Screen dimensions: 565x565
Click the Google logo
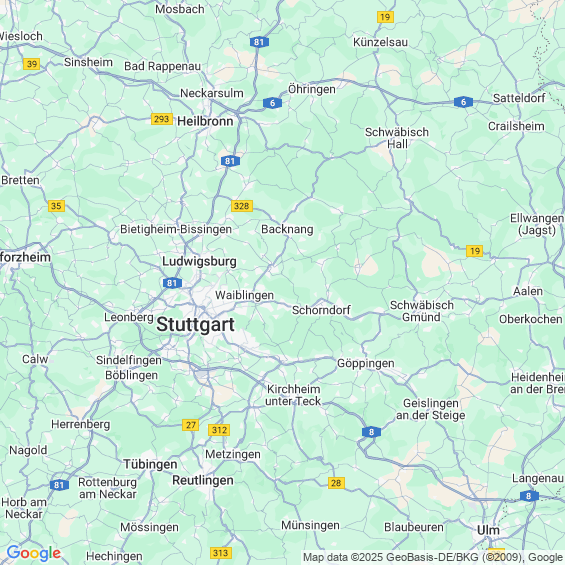tap(34, 553)
